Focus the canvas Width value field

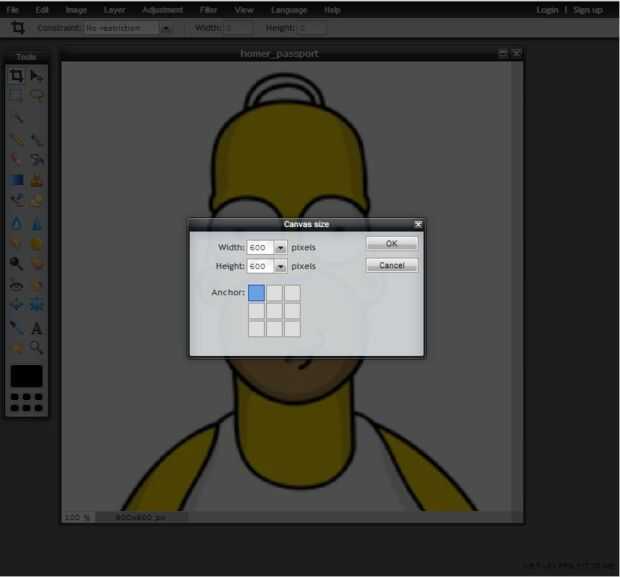[261, 248]
